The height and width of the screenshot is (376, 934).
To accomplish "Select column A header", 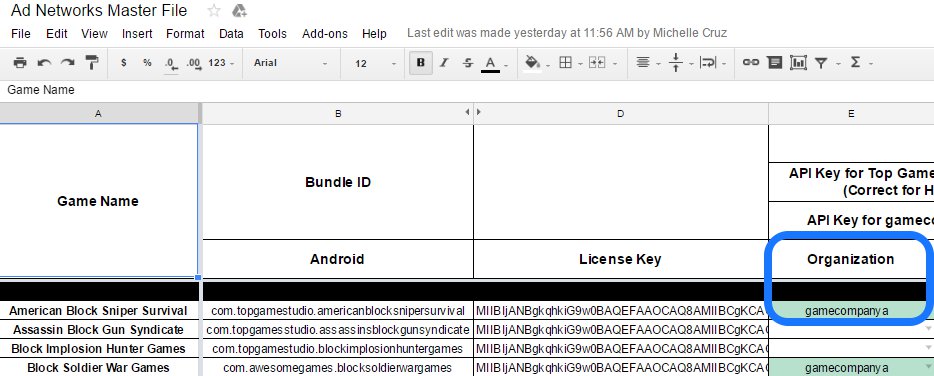I will [x=98, y=113].
